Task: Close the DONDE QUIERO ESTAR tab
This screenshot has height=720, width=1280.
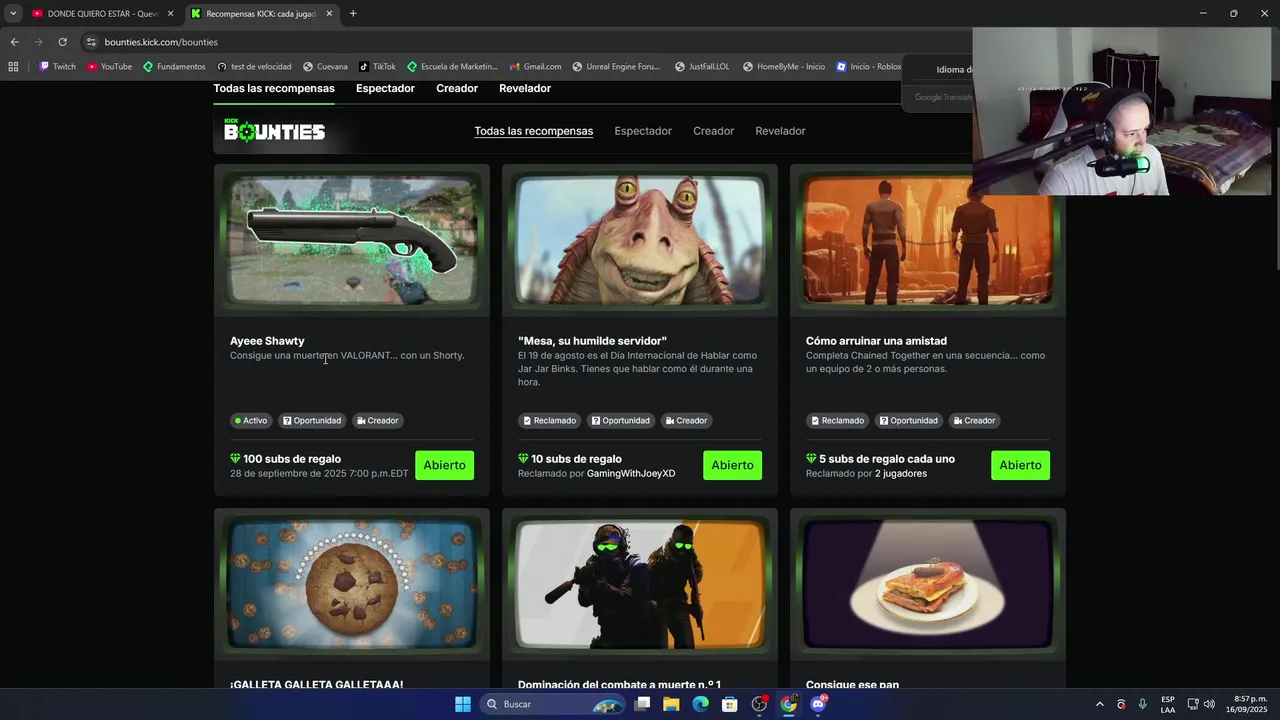Action: [x=170, y=14]
